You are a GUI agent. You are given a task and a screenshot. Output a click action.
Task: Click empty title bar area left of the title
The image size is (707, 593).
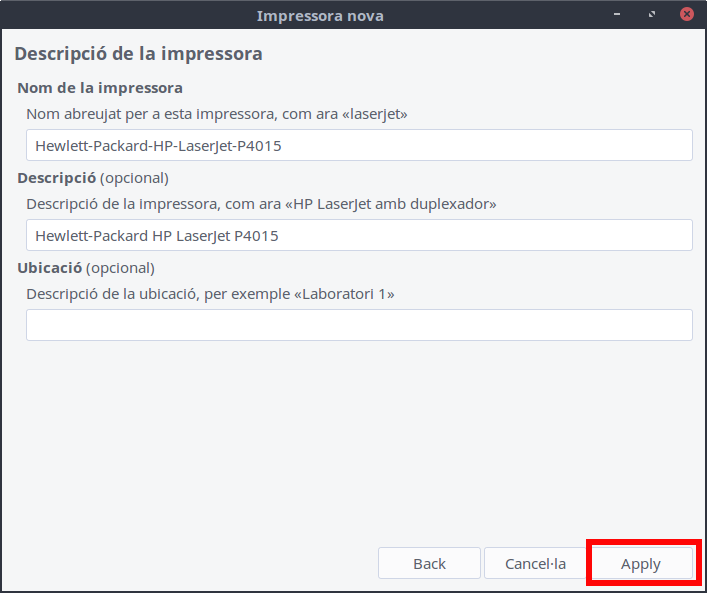pos(120,15)
